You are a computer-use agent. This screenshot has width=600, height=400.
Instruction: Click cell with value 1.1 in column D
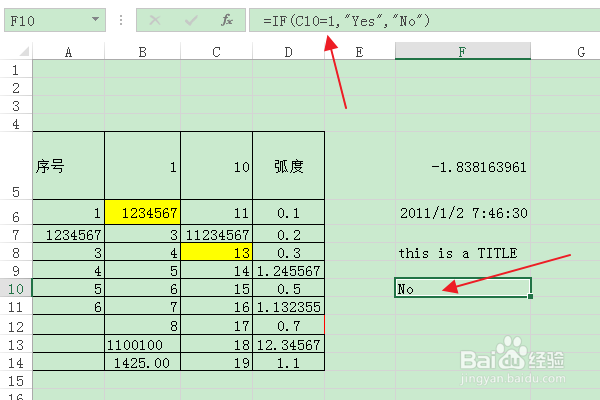(289, 362)
